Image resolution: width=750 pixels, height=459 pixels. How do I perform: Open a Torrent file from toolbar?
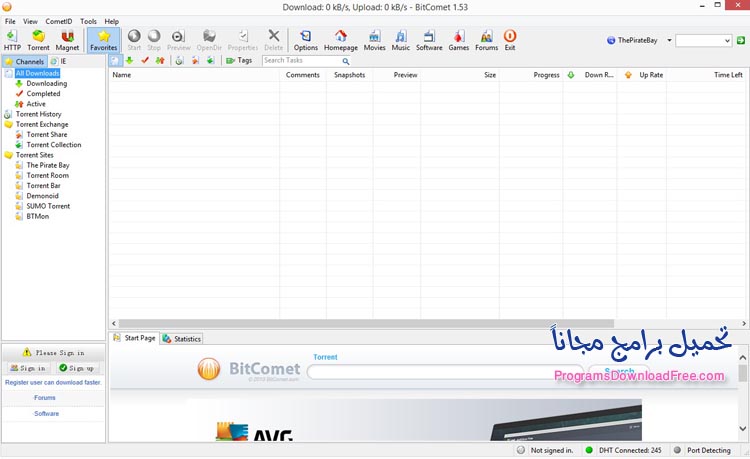[38, 40]
